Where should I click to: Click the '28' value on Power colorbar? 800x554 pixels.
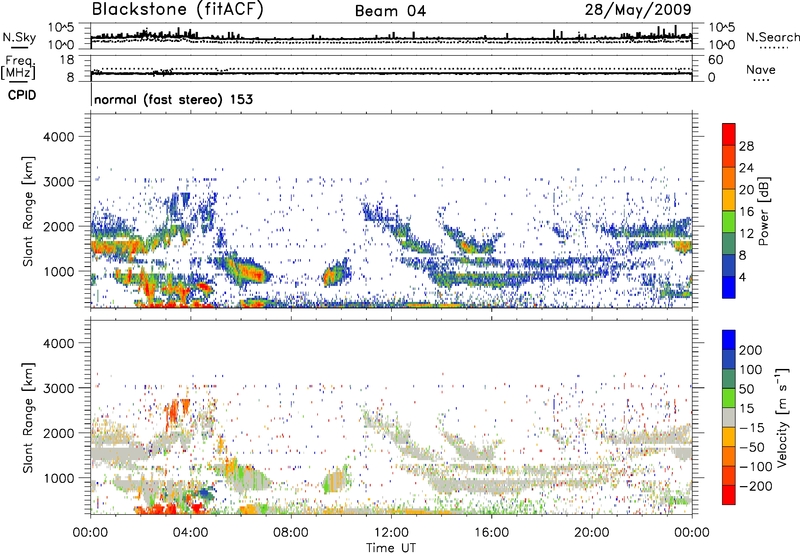[746, 146]
